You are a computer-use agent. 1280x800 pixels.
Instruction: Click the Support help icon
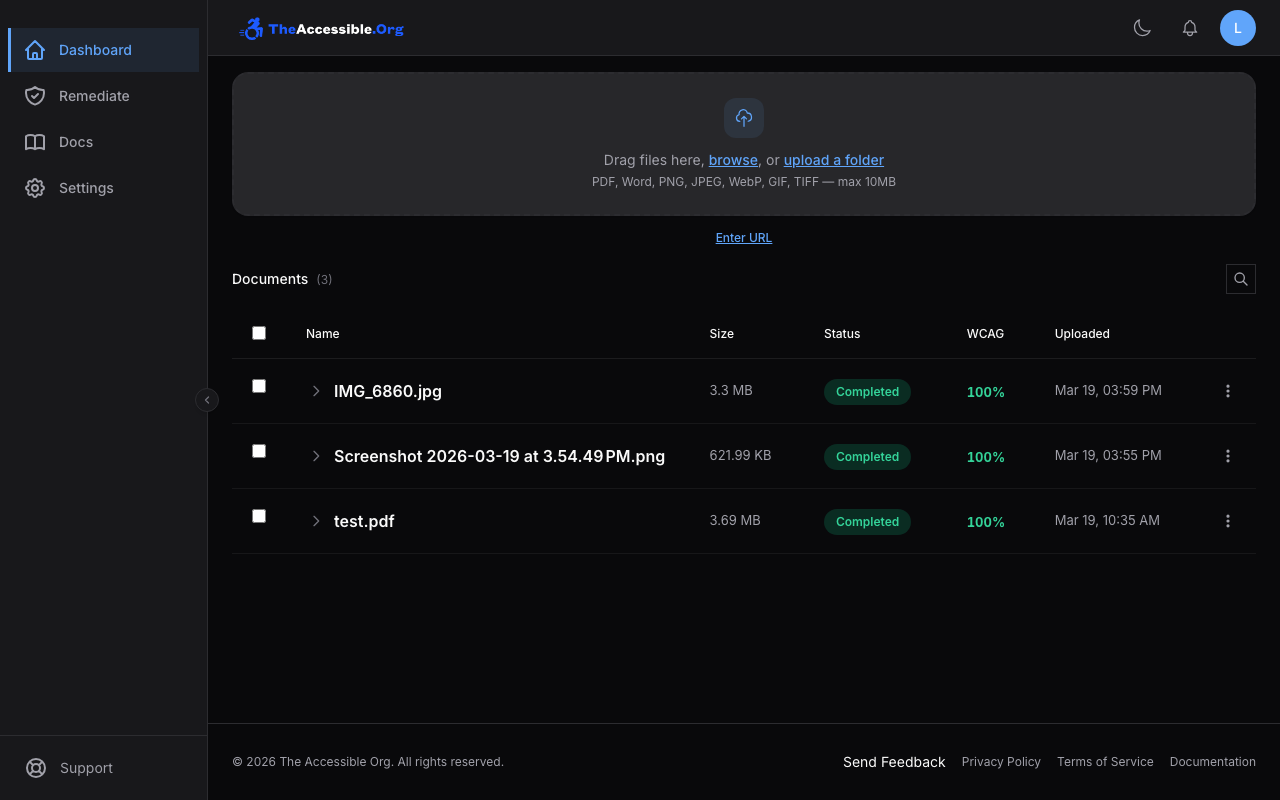click(36, 768)
